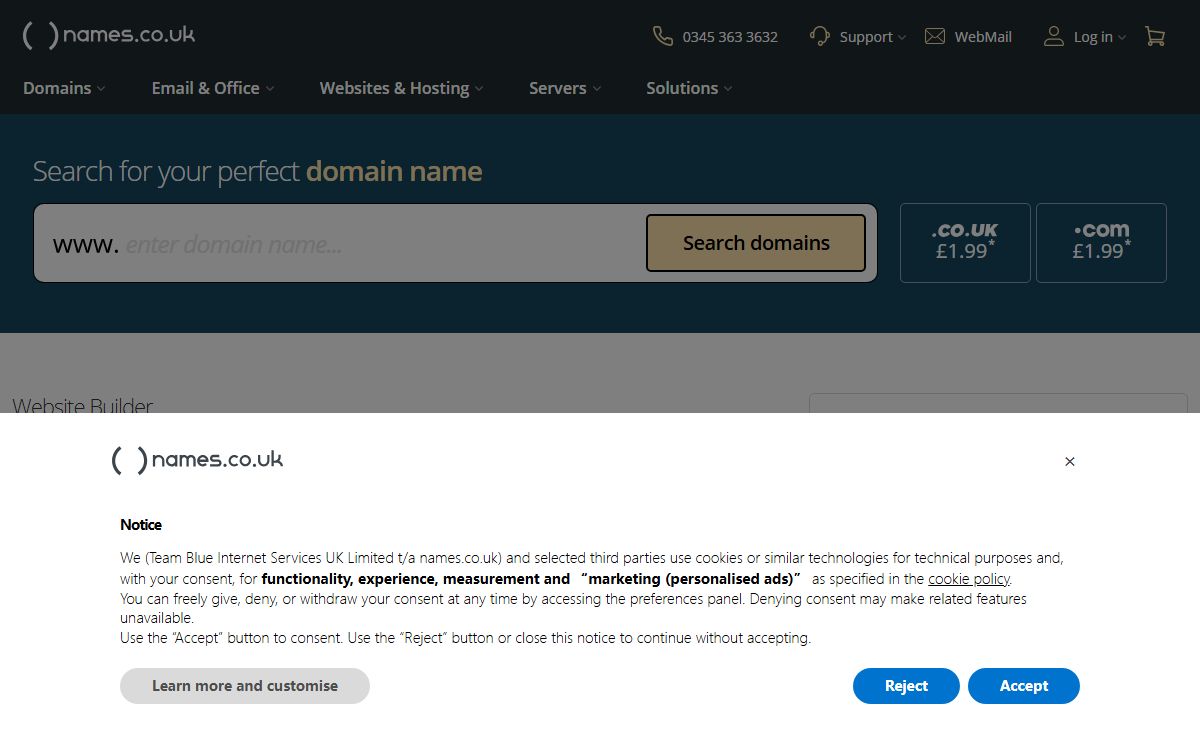Screen dimensions: 1200x740
Task: Close the cookie notice with the X
Action: pos(1070,461)
